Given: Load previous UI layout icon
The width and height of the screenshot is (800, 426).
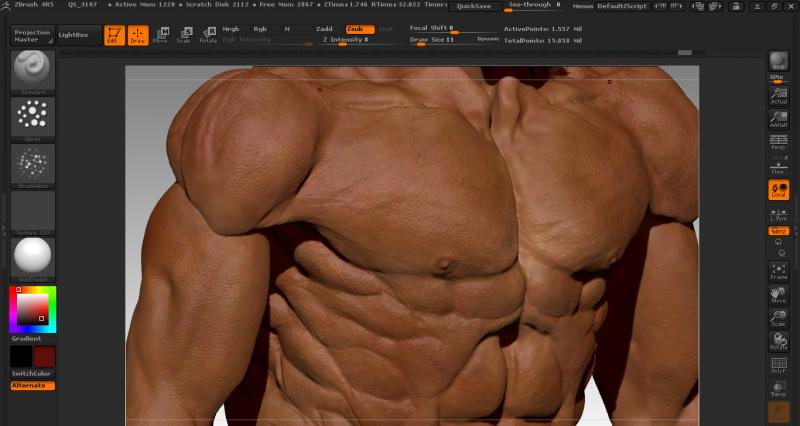Looking at the screenshot, I should [660, 6].
